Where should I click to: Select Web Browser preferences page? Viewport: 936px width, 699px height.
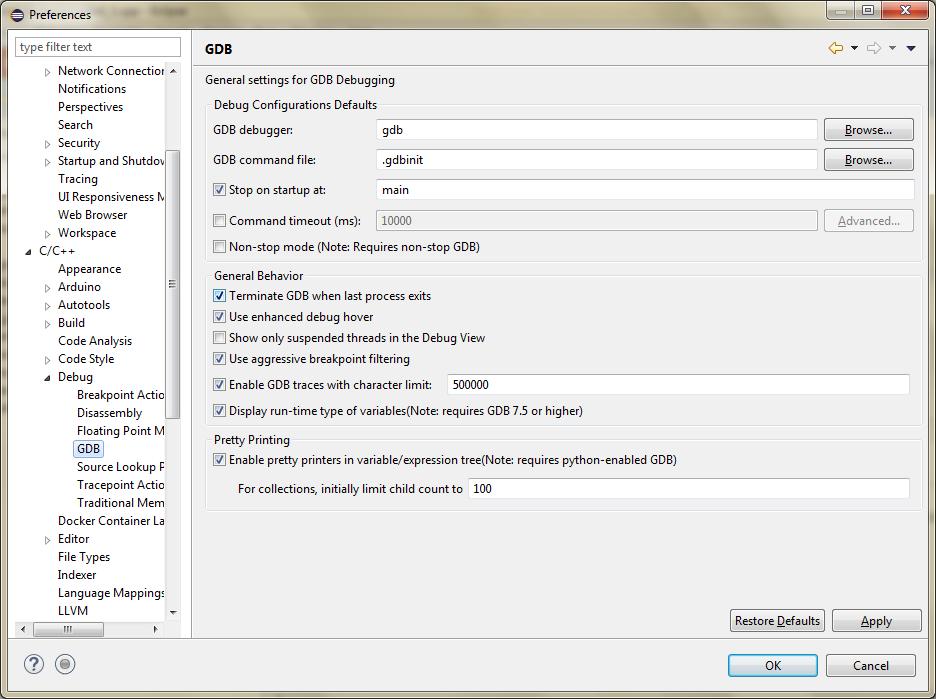[x=93, y=215]
